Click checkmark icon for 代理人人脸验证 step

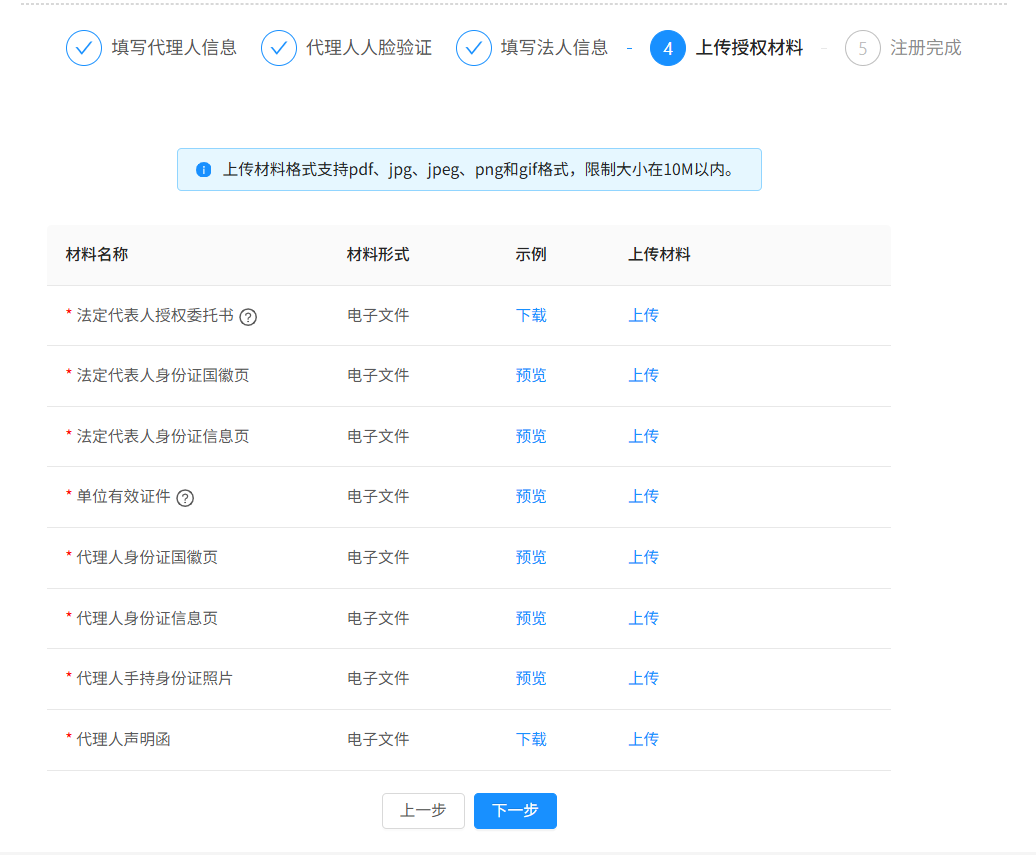(279, 48)
